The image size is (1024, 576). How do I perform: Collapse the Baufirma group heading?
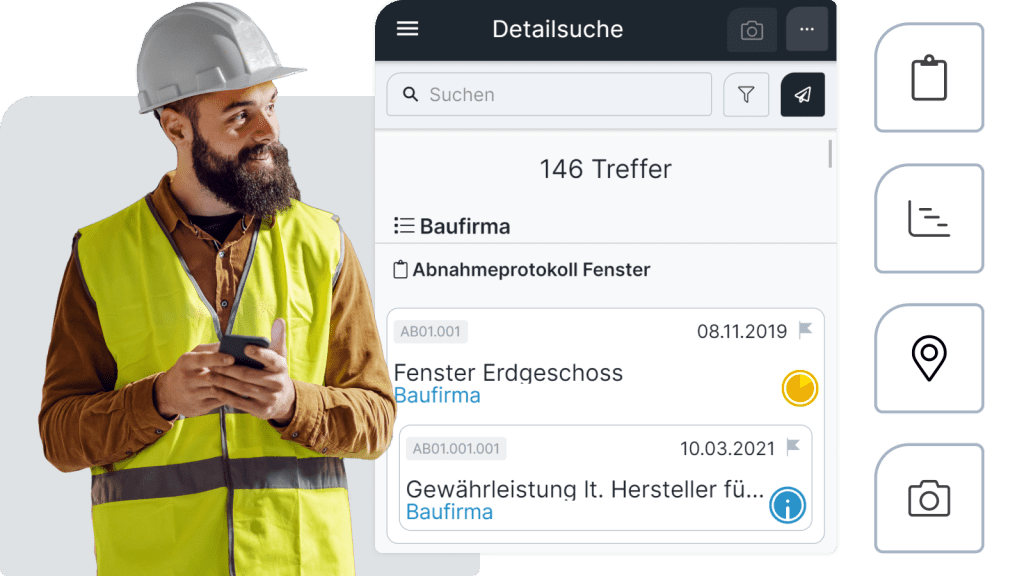pos(452,226)
